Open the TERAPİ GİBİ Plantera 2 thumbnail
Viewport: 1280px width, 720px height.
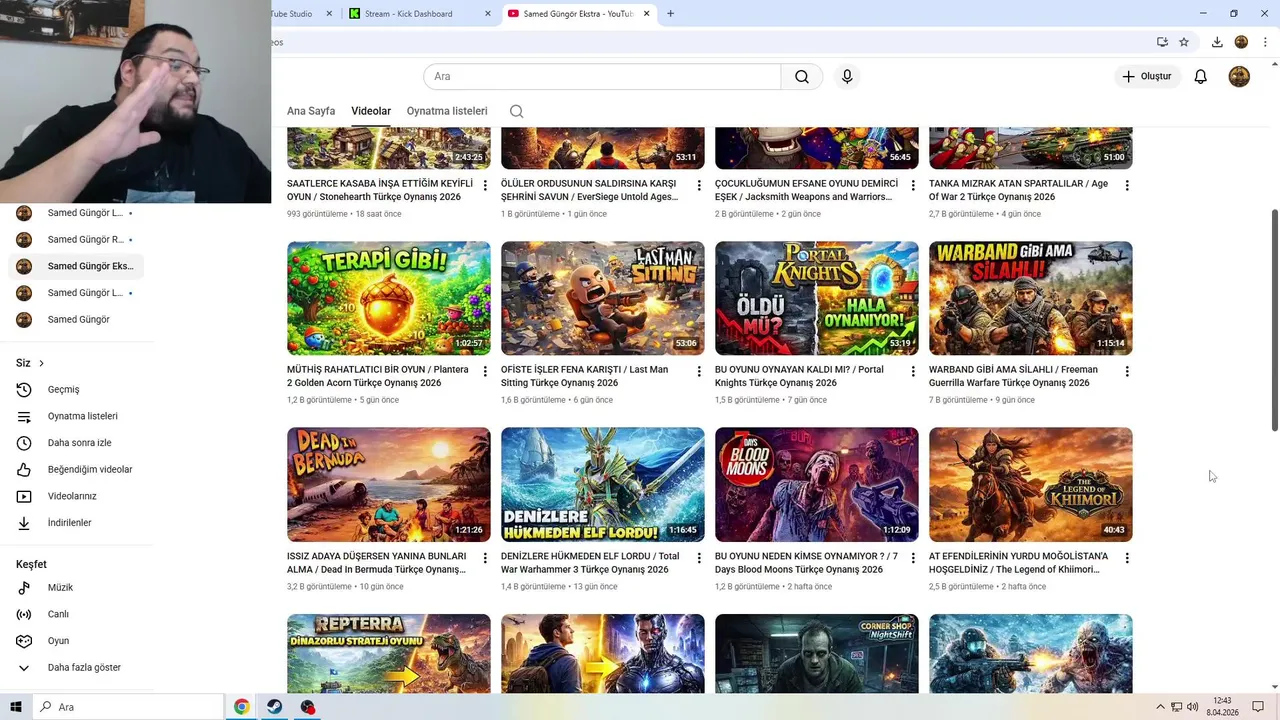pyautogui.click(x=389, y=298)
